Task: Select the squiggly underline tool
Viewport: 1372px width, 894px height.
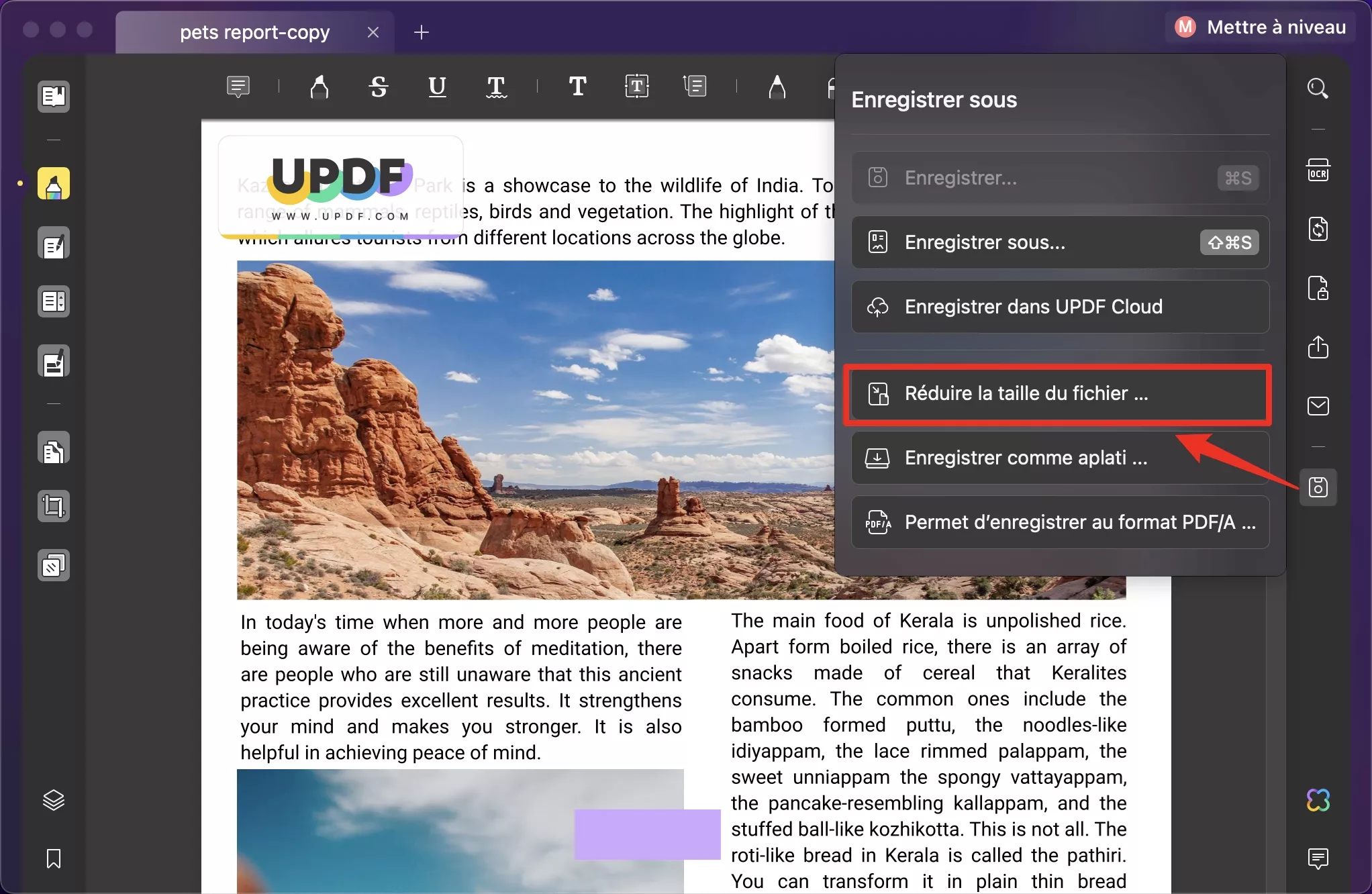Action: click(x=496, y=87)
